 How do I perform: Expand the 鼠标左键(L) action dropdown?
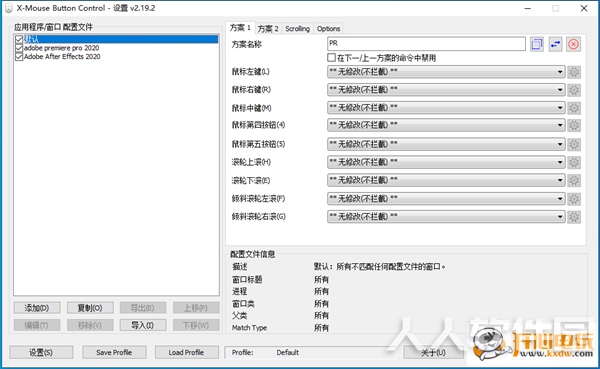(446, 72)
